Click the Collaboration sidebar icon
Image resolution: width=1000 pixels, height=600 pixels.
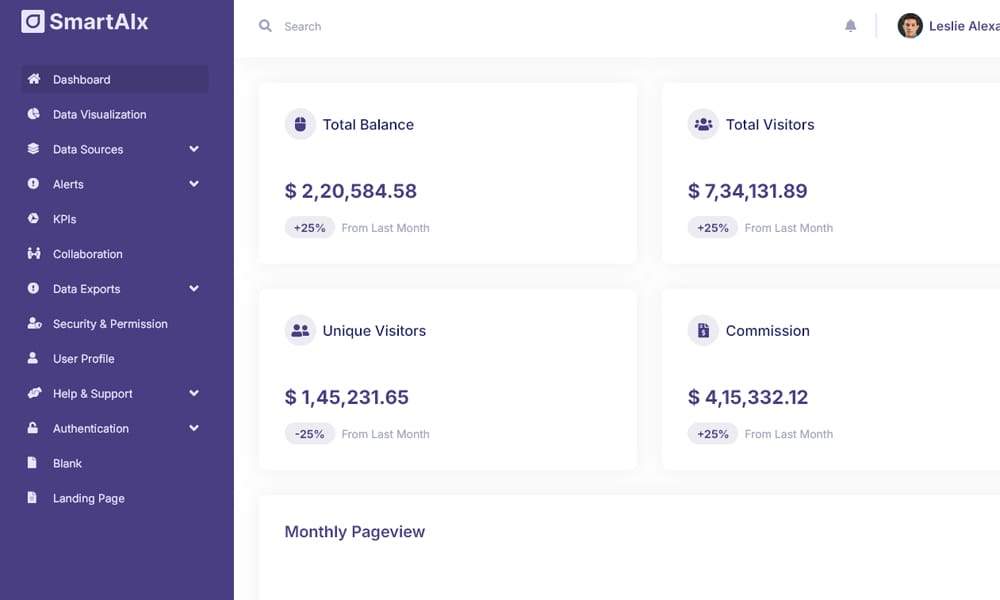point(32,254)
